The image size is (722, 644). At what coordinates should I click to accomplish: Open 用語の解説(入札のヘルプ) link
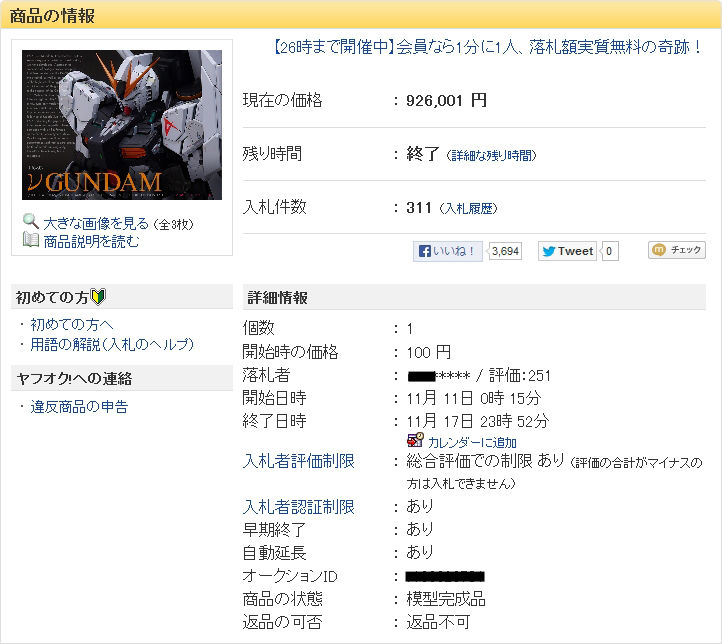click(112, 344)
